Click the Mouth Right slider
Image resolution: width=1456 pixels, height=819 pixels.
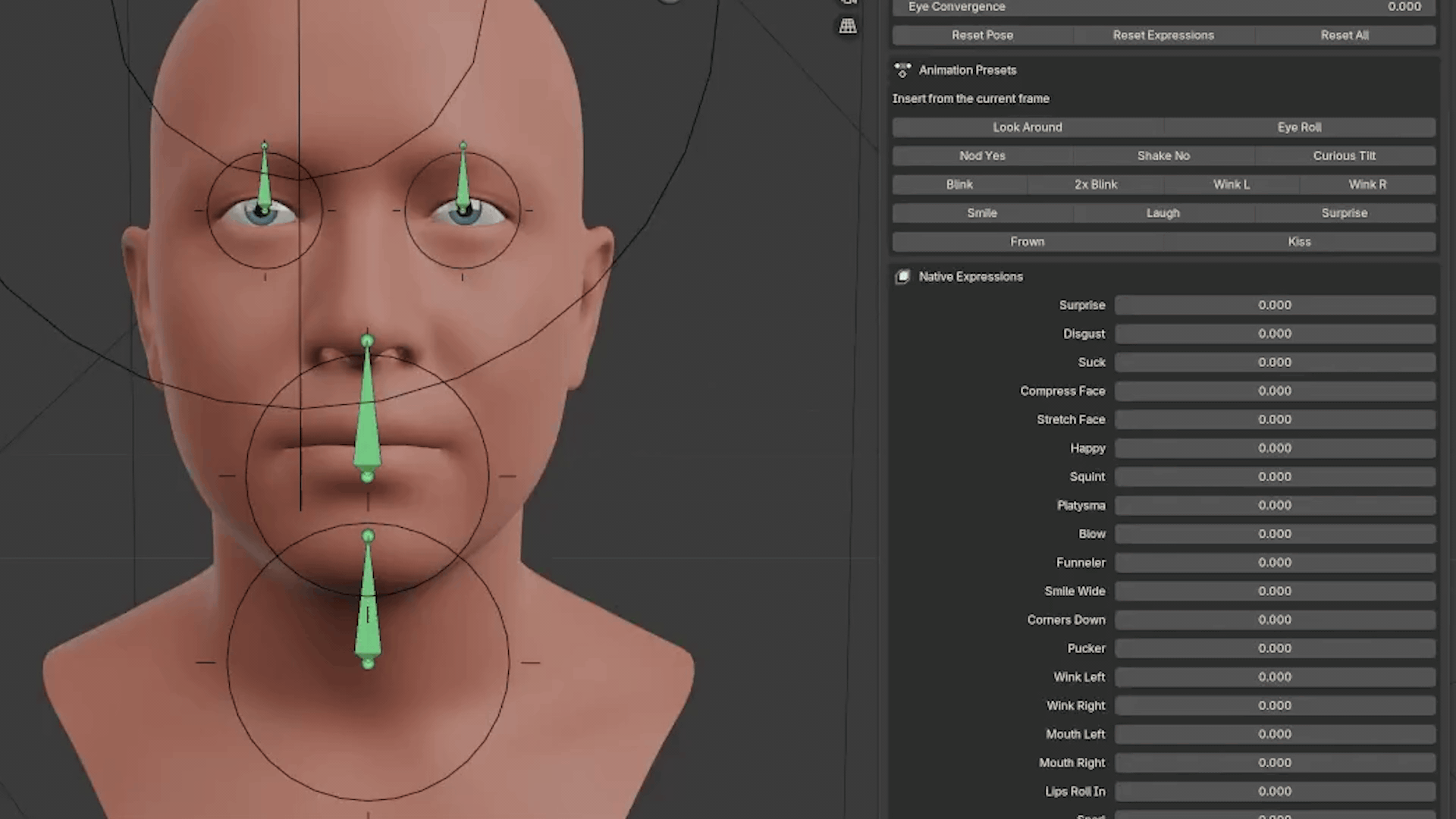(x=1276, y=763)
